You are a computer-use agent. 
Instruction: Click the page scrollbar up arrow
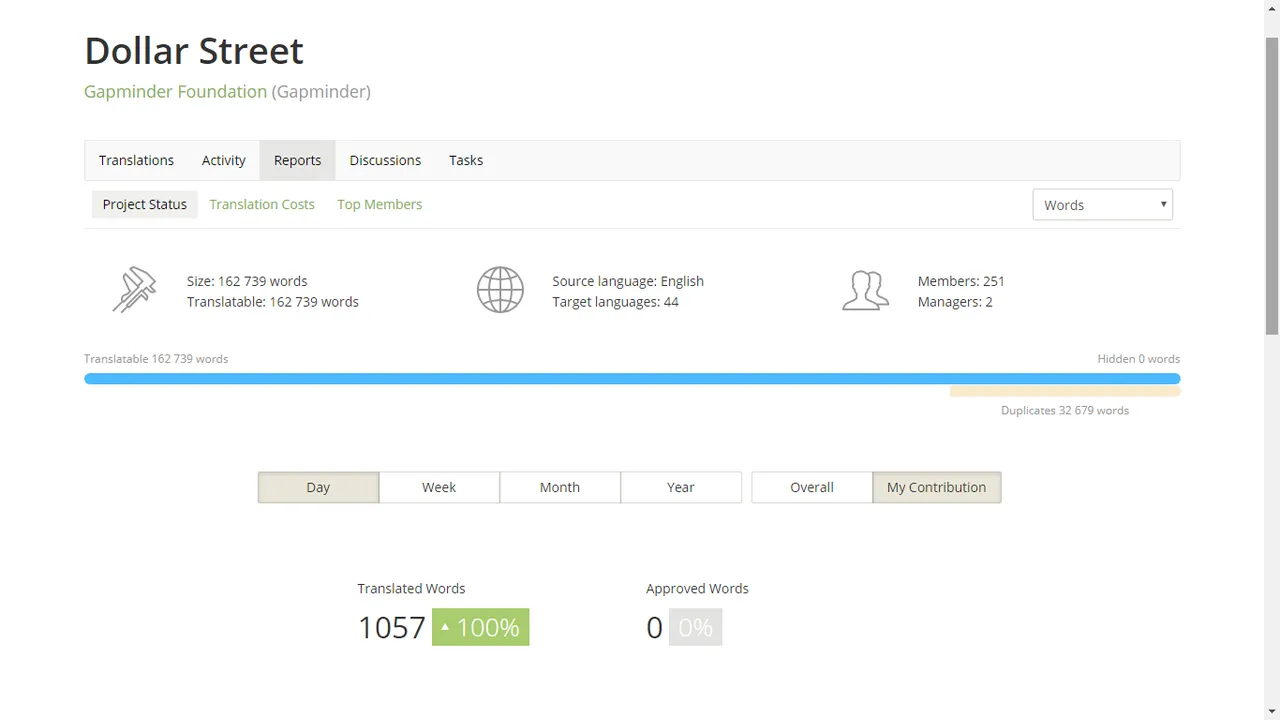tap(1272, 8)
